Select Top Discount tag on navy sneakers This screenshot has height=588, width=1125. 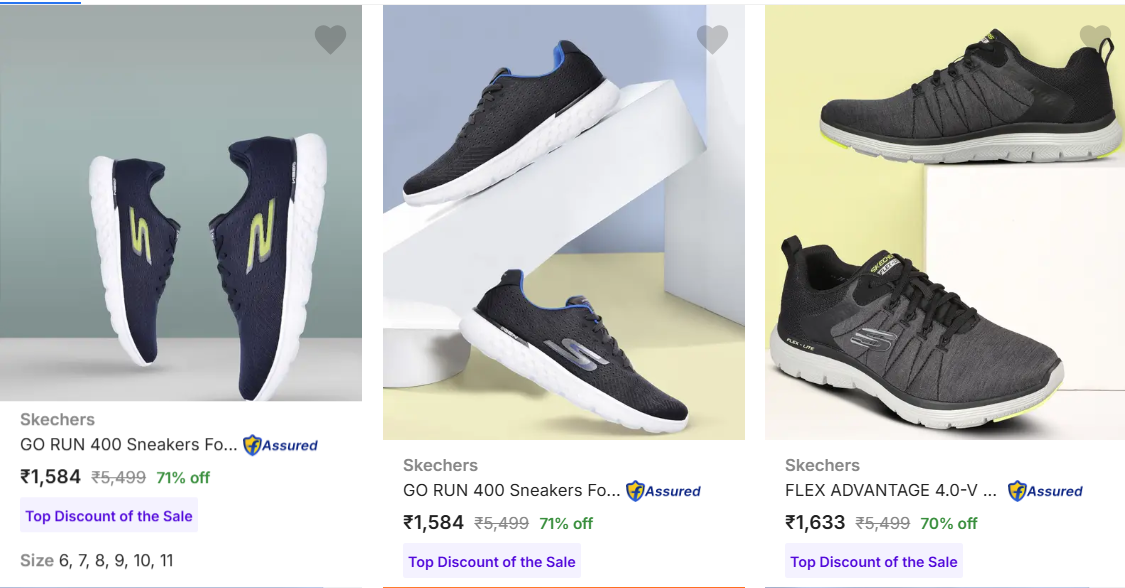pyautogui.click(x=107, y=516)
